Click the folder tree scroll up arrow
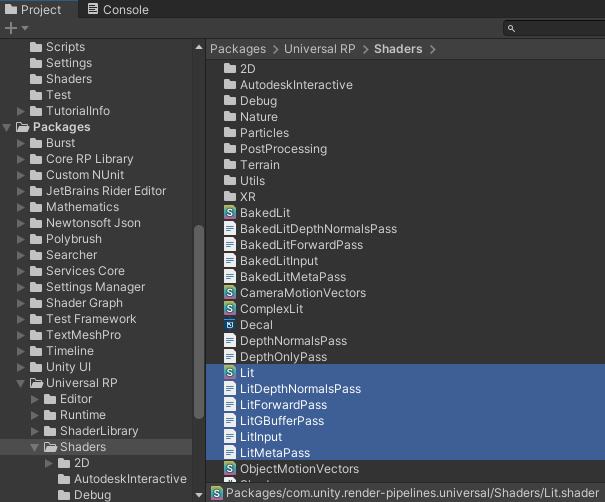Viewport: 605px width, 502px height. pyautogui.click(x=199, y=47)
